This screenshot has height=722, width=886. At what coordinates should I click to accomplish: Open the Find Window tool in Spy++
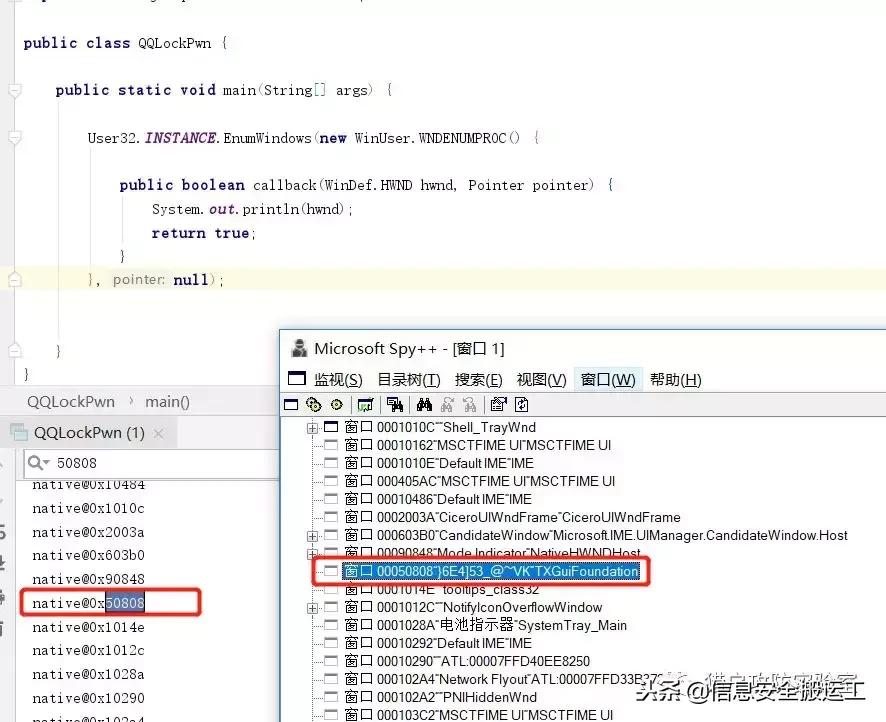pos(396,404)
